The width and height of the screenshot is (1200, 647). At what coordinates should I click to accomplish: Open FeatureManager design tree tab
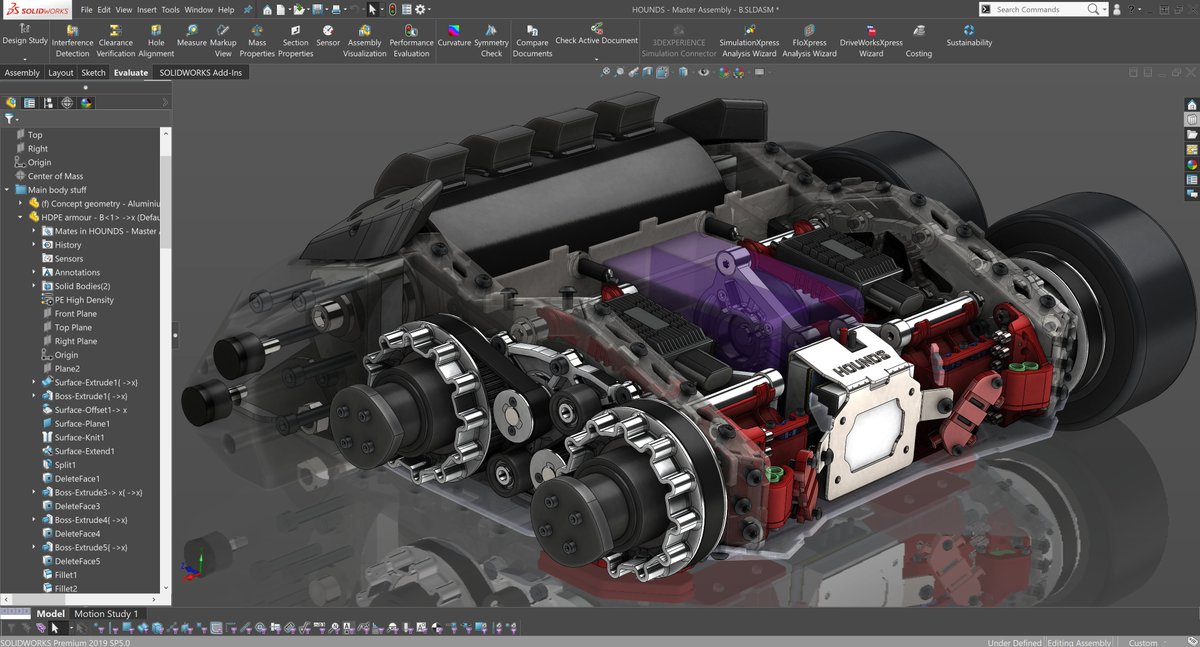tap(11, 102)
